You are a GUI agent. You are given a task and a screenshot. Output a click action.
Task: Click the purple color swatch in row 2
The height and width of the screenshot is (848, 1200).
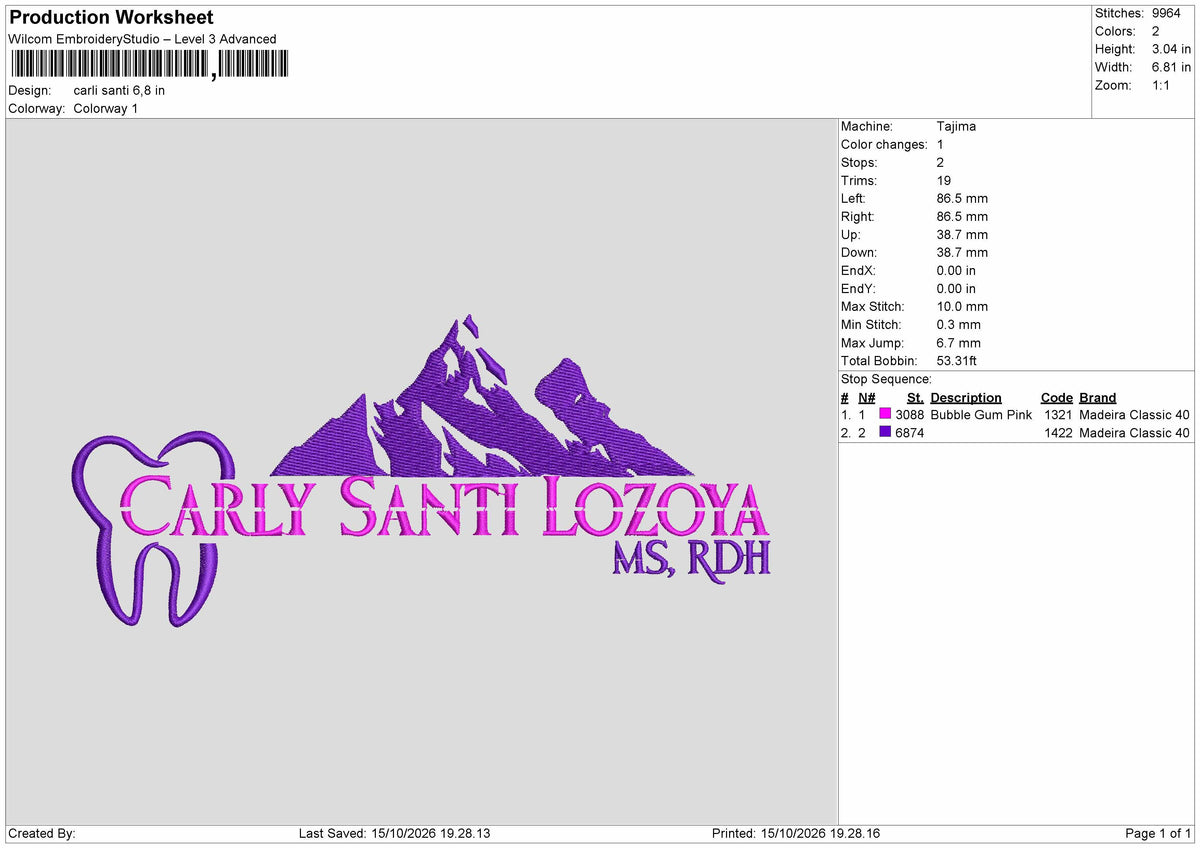coord(885,432)
